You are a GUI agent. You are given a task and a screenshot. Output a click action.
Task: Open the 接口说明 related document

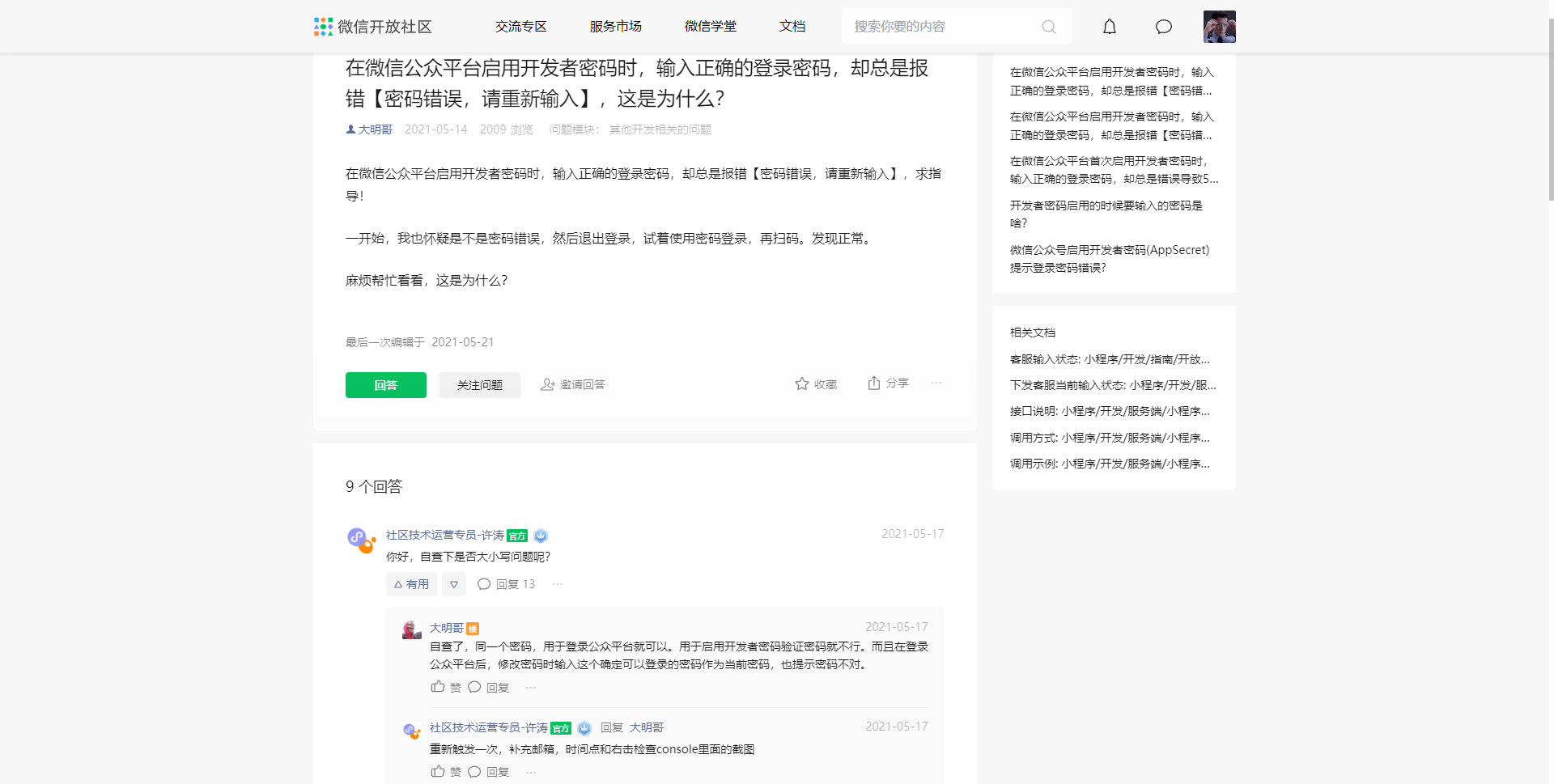point(1110,411)
